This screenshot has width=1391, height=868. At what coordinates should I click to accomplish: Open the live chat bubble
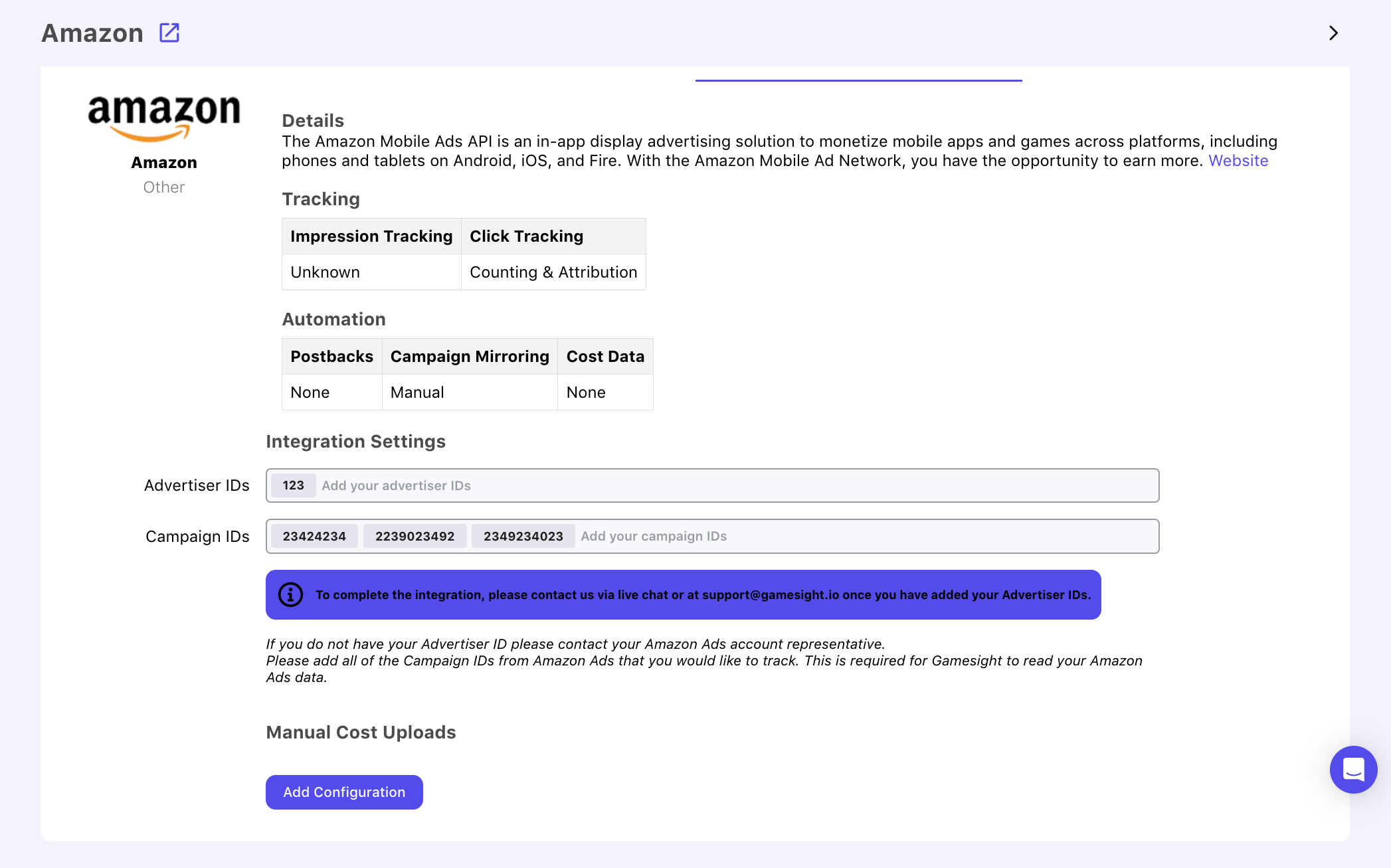pyautogui.click(x=1353, y=769)
